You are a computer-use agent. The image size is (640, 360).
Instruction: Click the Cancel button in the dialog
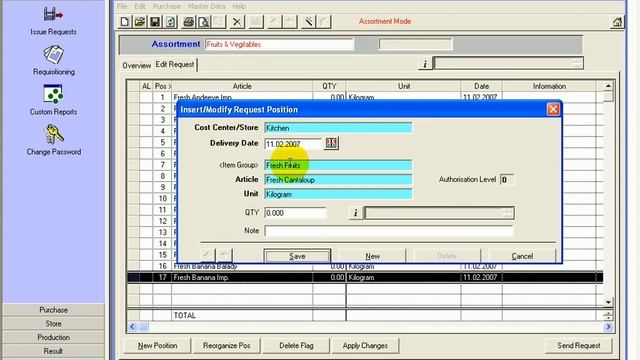click(x=522, y=256)
